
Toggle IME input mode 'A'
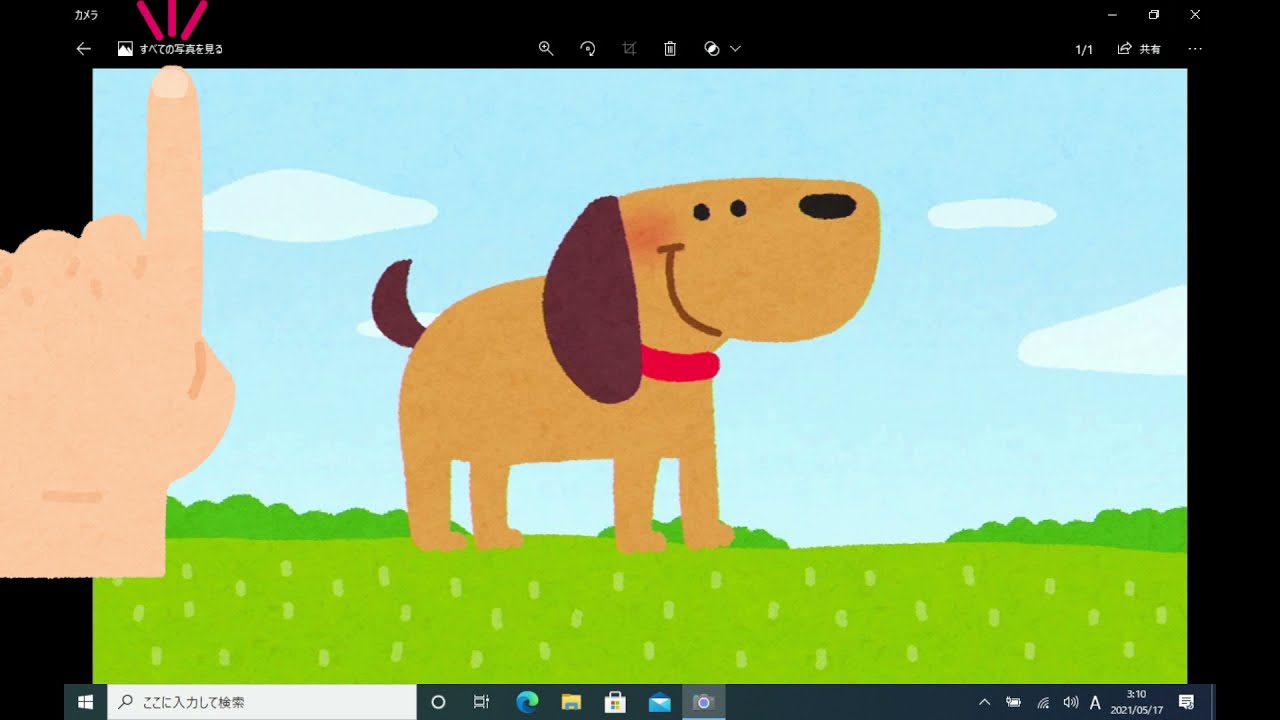pos(1095,702)
